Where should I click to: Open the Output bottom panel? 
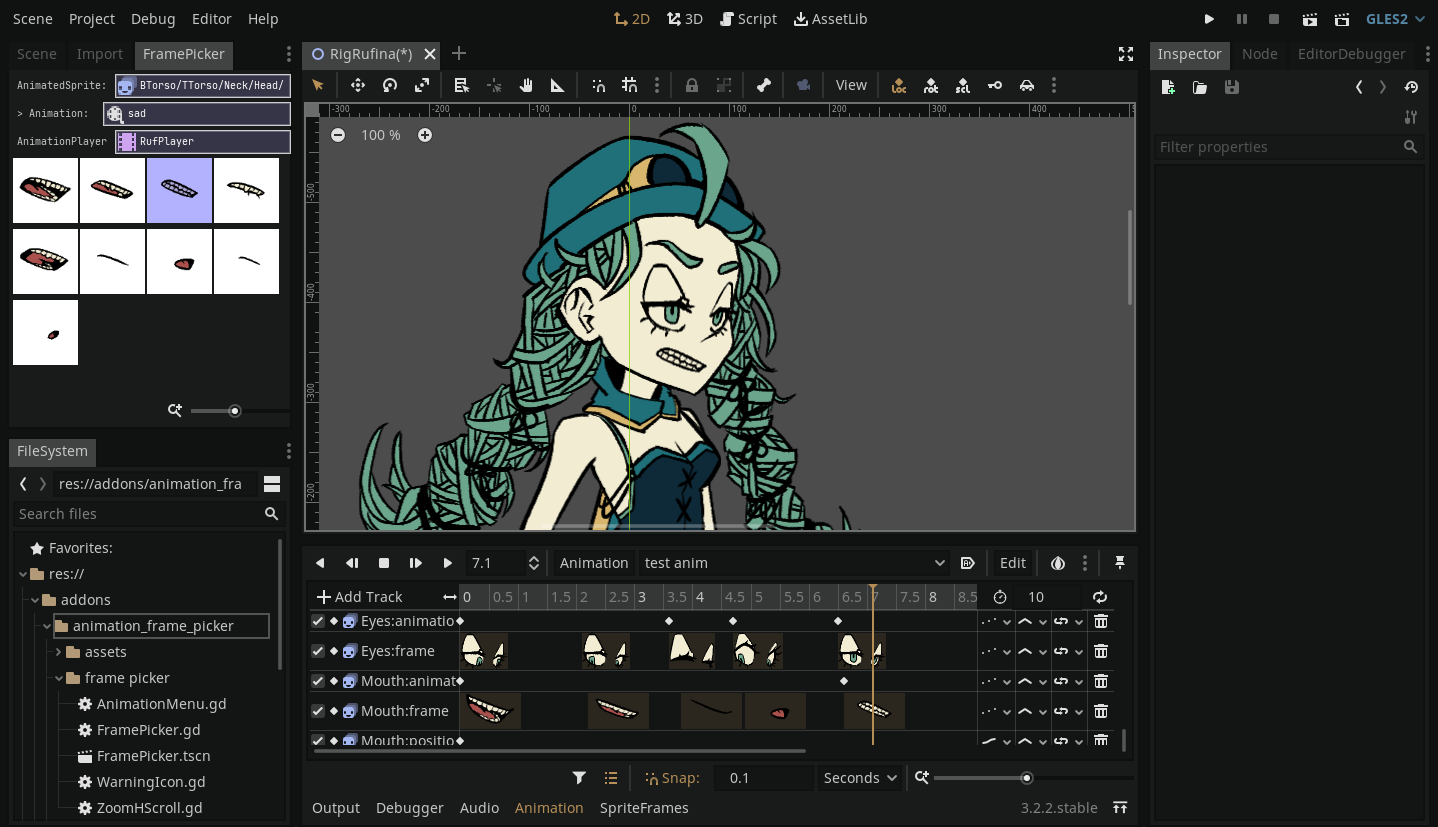point(336,808)
